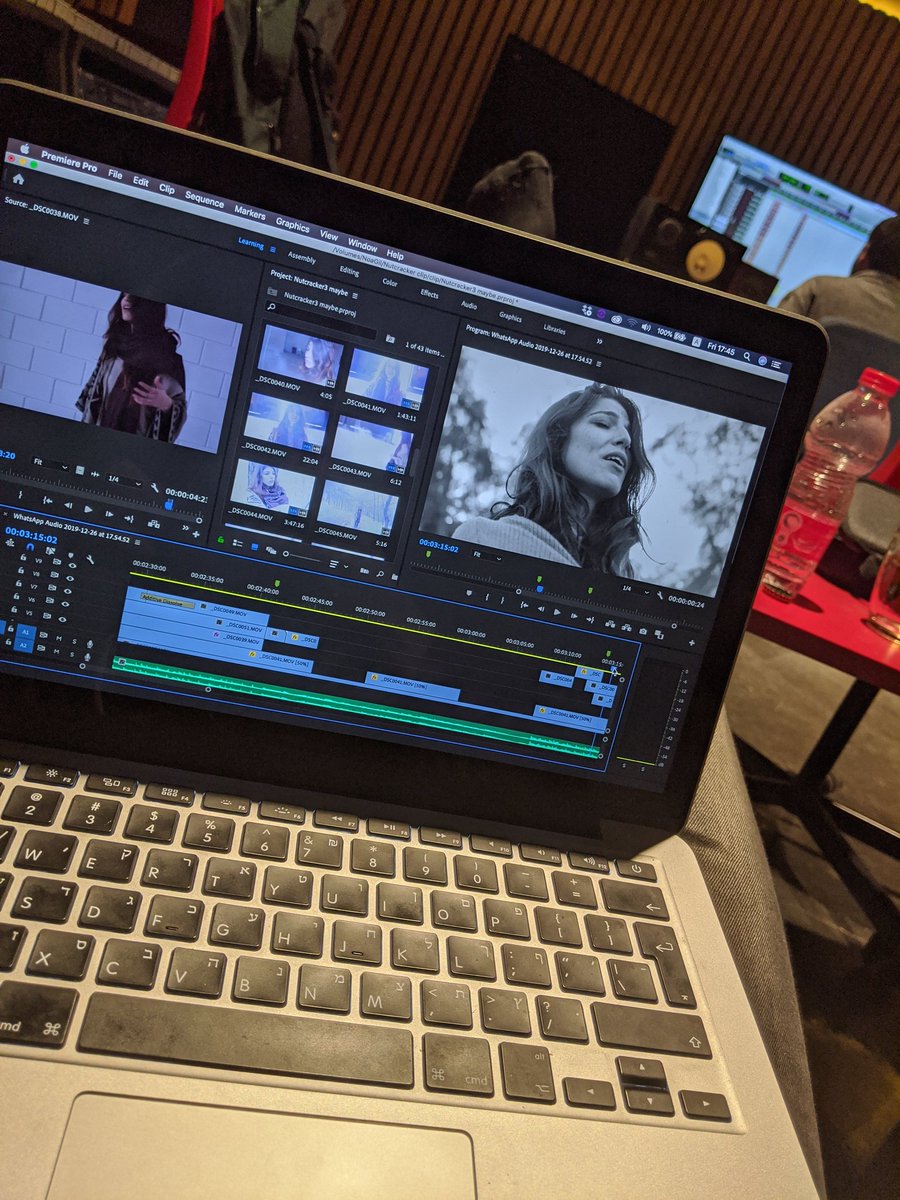Click the Project panel green lock icon
Screen dimensions: 900x1200
(x=221, y=540)
